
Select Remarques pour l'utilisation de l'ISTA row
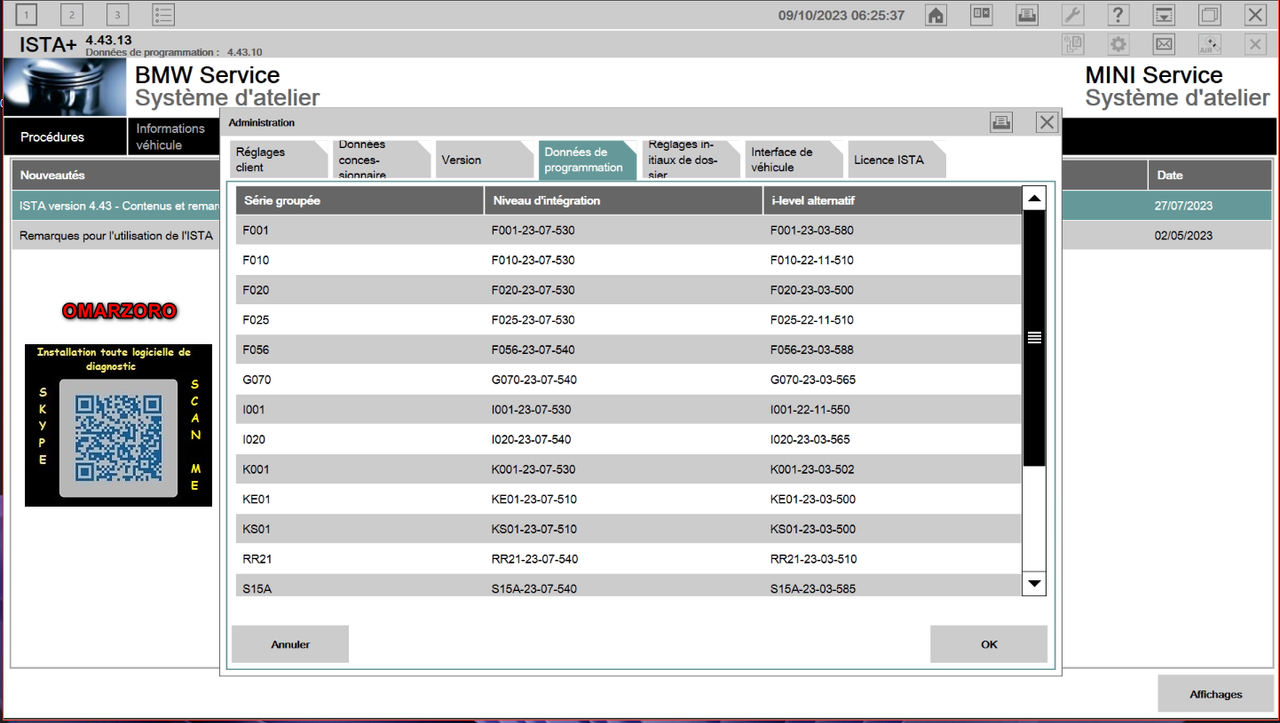[115, 236]
